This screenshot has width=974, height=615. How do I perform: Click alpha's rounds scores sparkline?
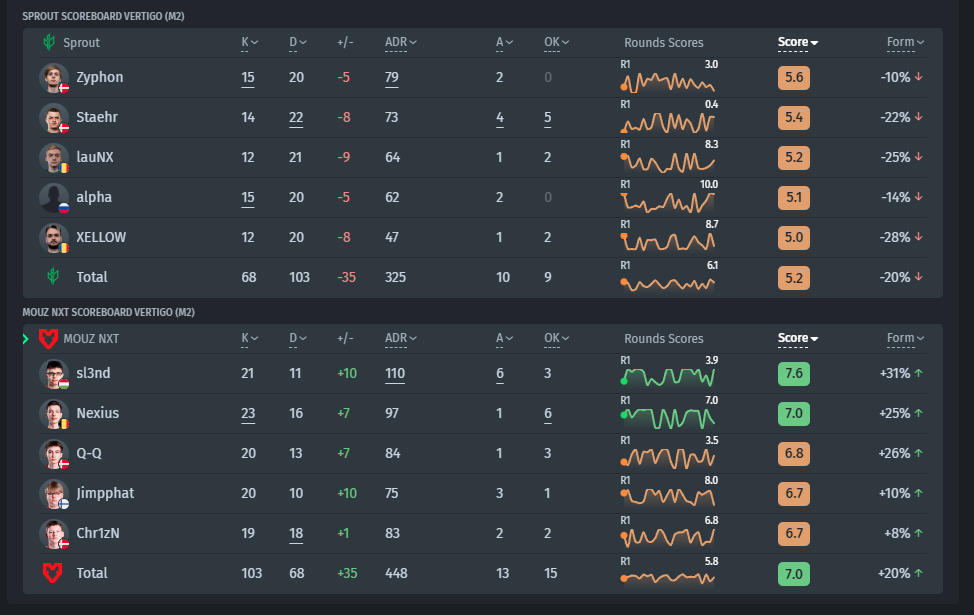pos(668,202)
